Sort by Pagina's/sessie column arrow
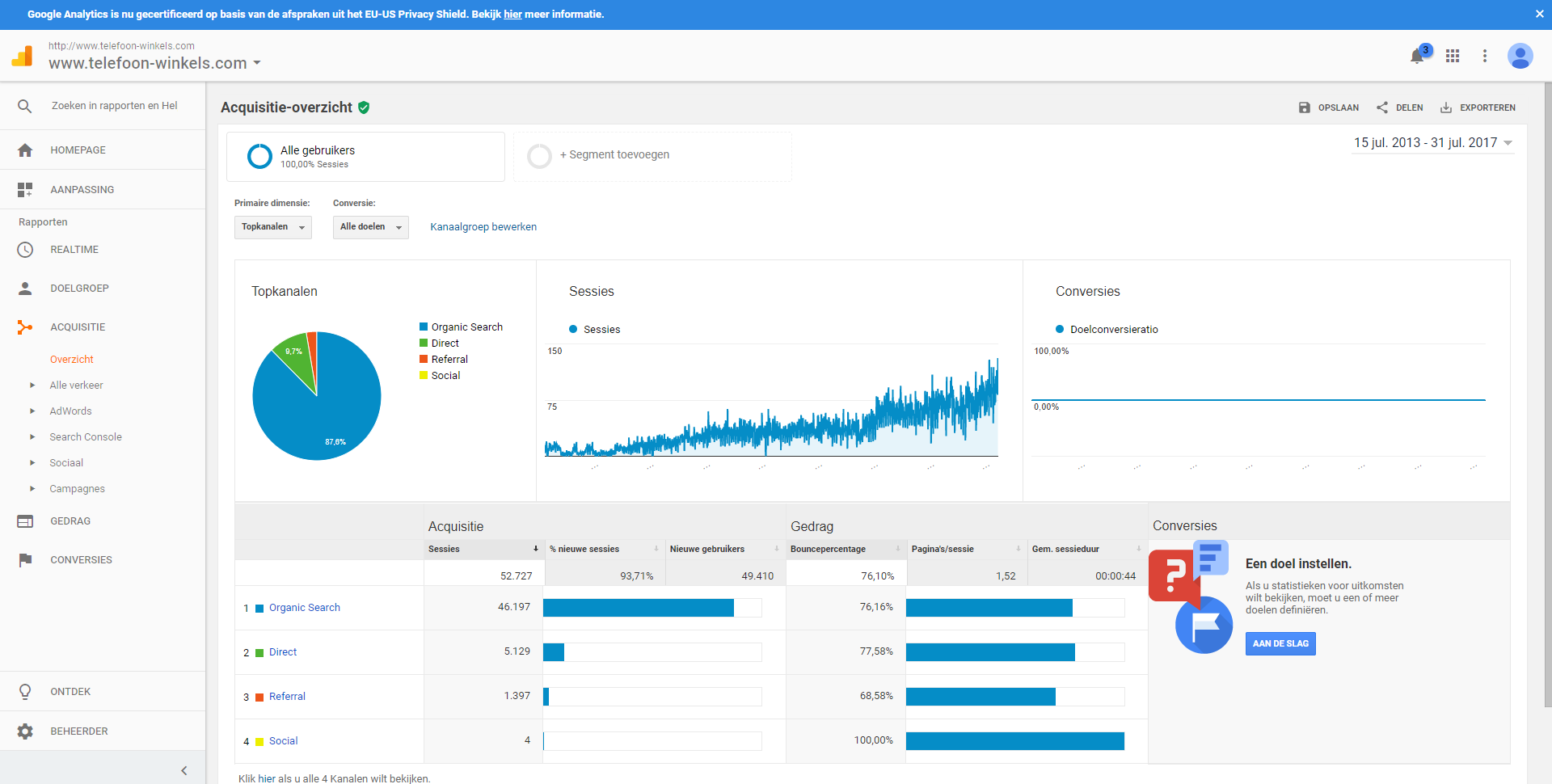The width and height of the screenshot is (1552, 784). pyautogui.click(x=1018, y=549)
